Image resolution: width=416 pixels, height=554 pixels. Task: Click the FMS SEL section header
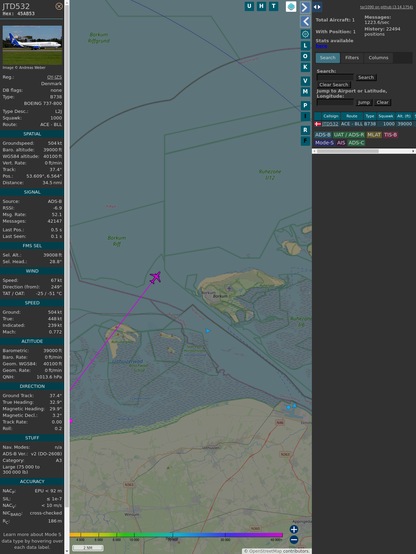32,246
